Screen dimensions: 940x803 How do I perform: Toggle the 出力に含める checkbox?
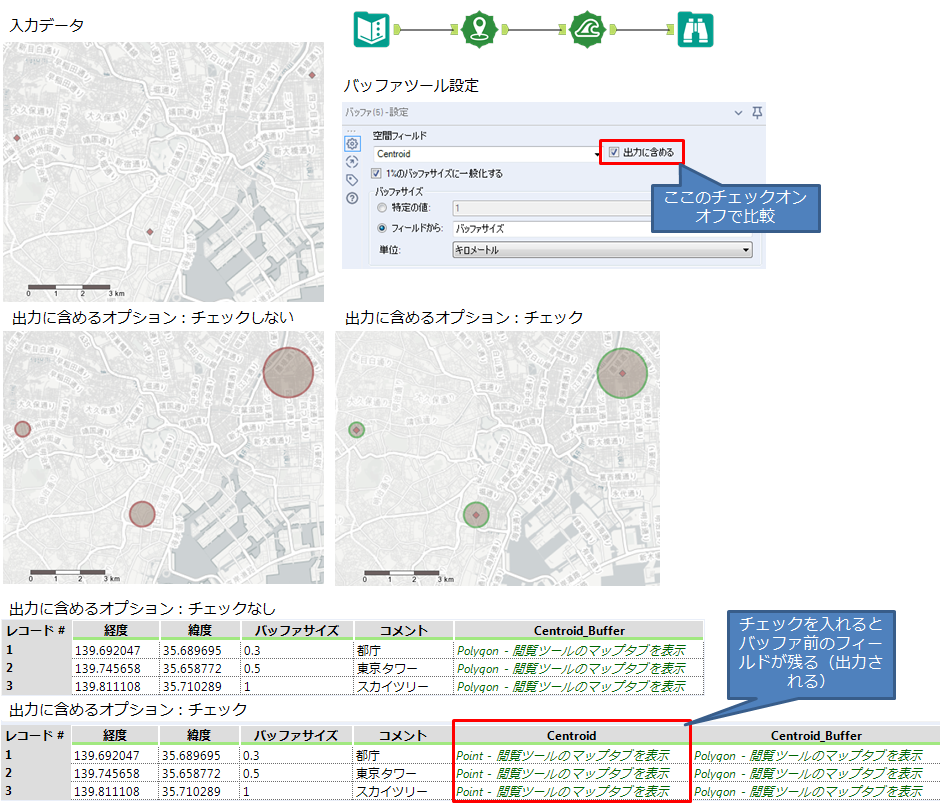[615, 152]
